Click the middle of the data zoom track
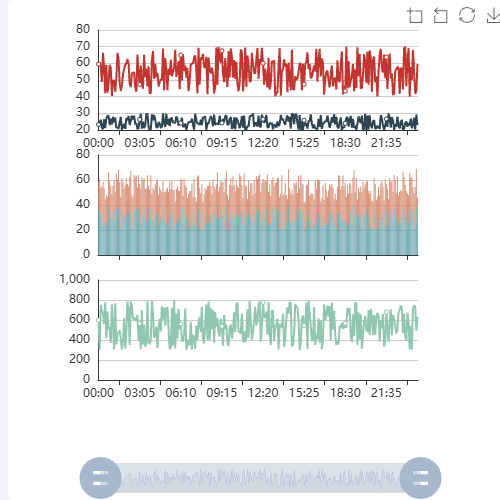Viewport: 500px width, 500px height. tap(260, 478)
